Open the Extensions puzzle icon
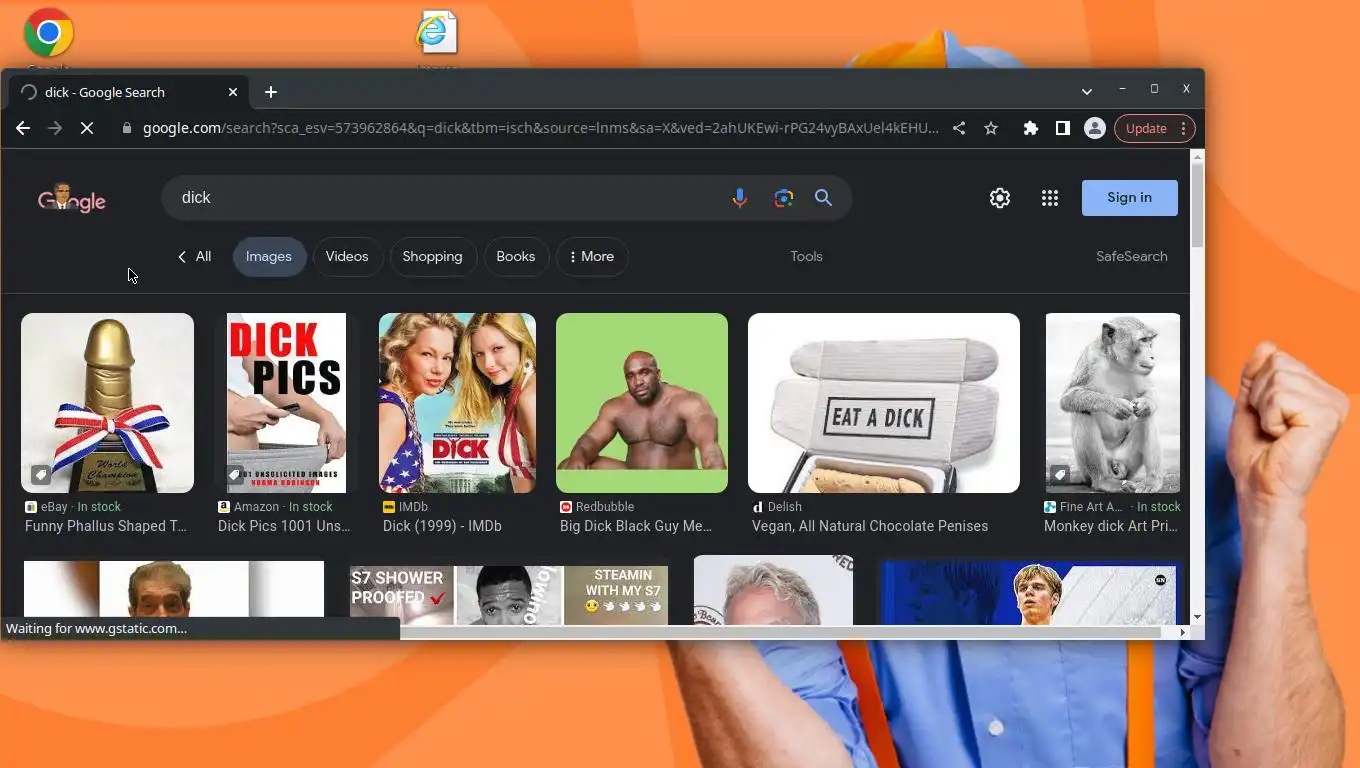The image size is (1360, 768). [x=1031, y=128]
